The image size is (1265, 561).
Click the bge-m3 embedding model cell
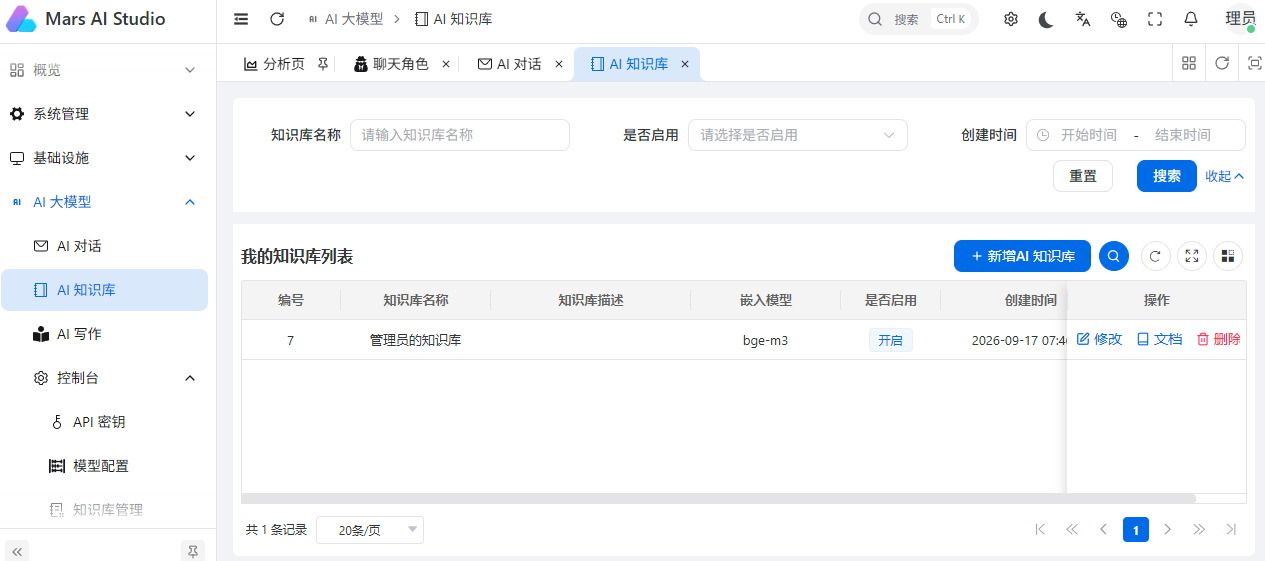coord(765,340)
